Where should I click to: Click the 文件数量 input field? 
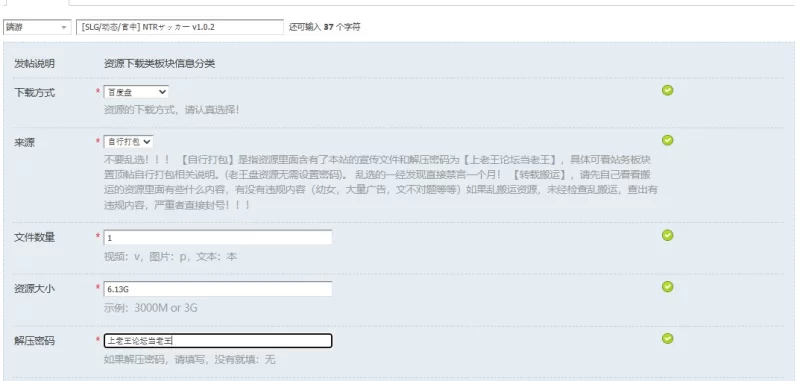(218, 238)
